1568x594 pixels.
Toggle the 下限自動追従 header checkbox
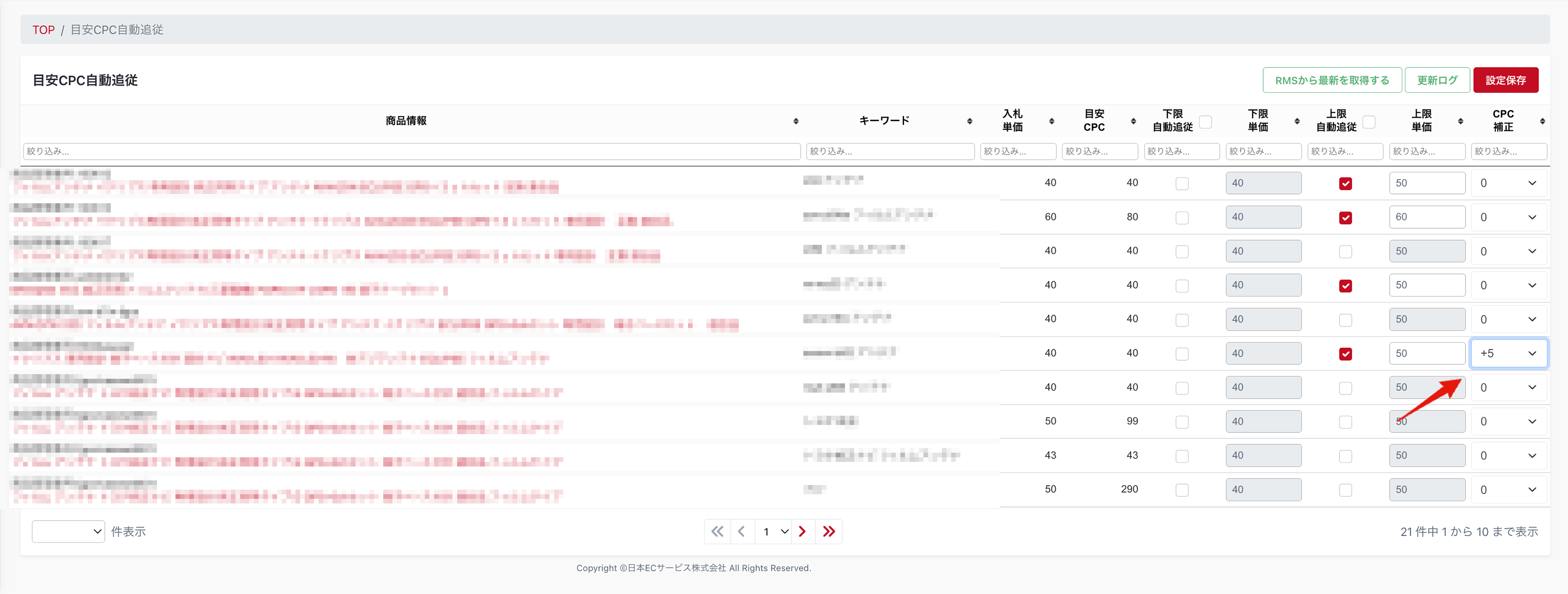pyautogui.click(x=1205, y=121)
